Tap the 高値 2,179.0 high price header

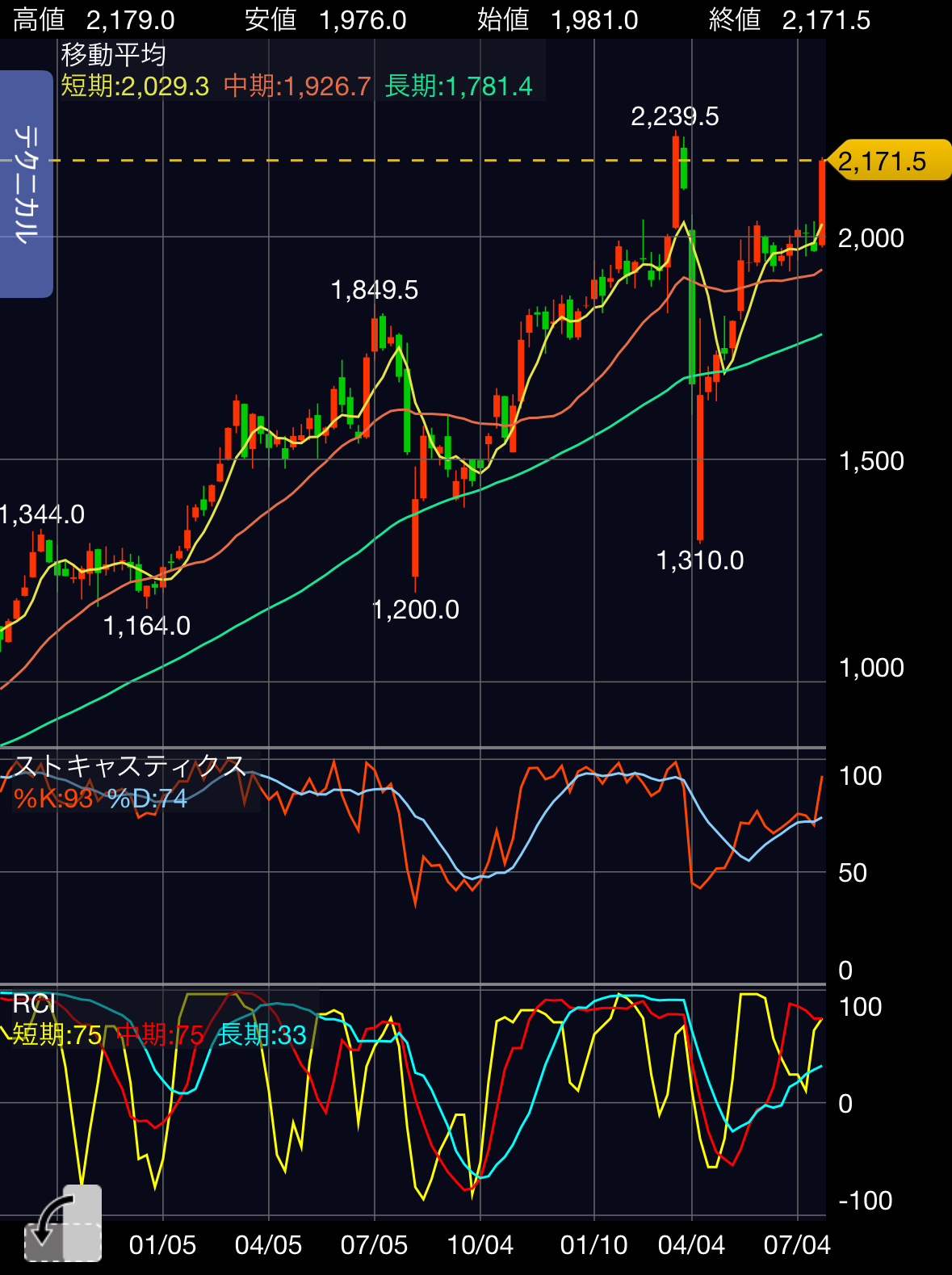[94, 19]
